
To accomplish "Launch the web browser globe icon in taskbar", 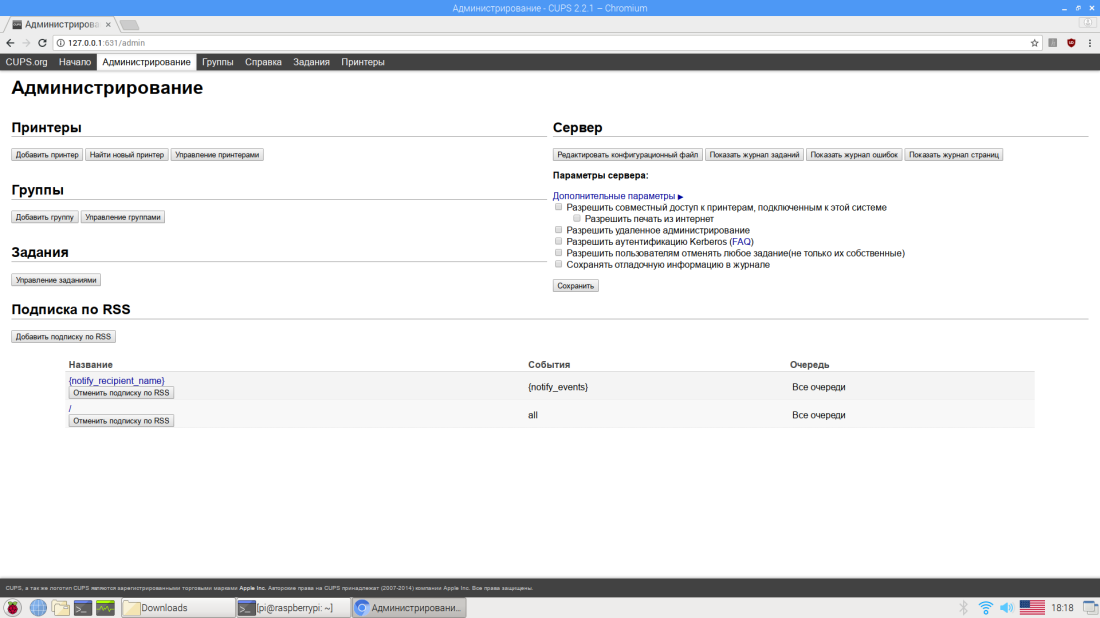I will pyautogui.click(x=38, y=608).
